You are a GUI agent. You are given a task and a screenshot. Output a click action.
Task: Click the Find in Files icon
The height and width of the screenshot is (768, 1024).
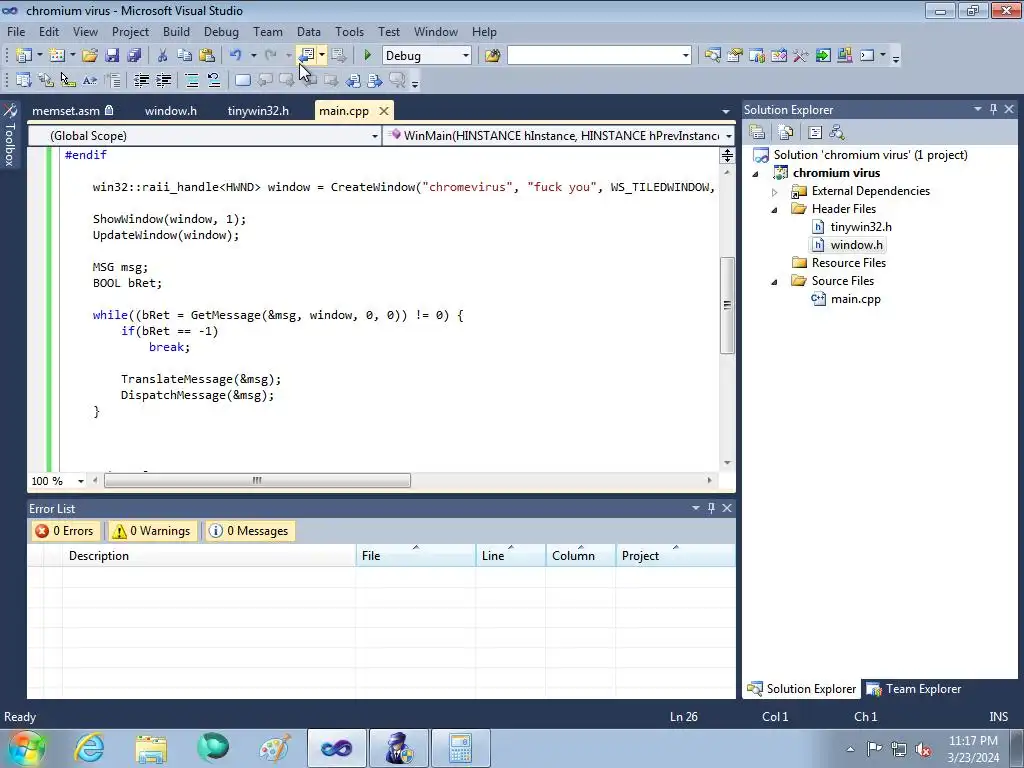pos(492,56)
